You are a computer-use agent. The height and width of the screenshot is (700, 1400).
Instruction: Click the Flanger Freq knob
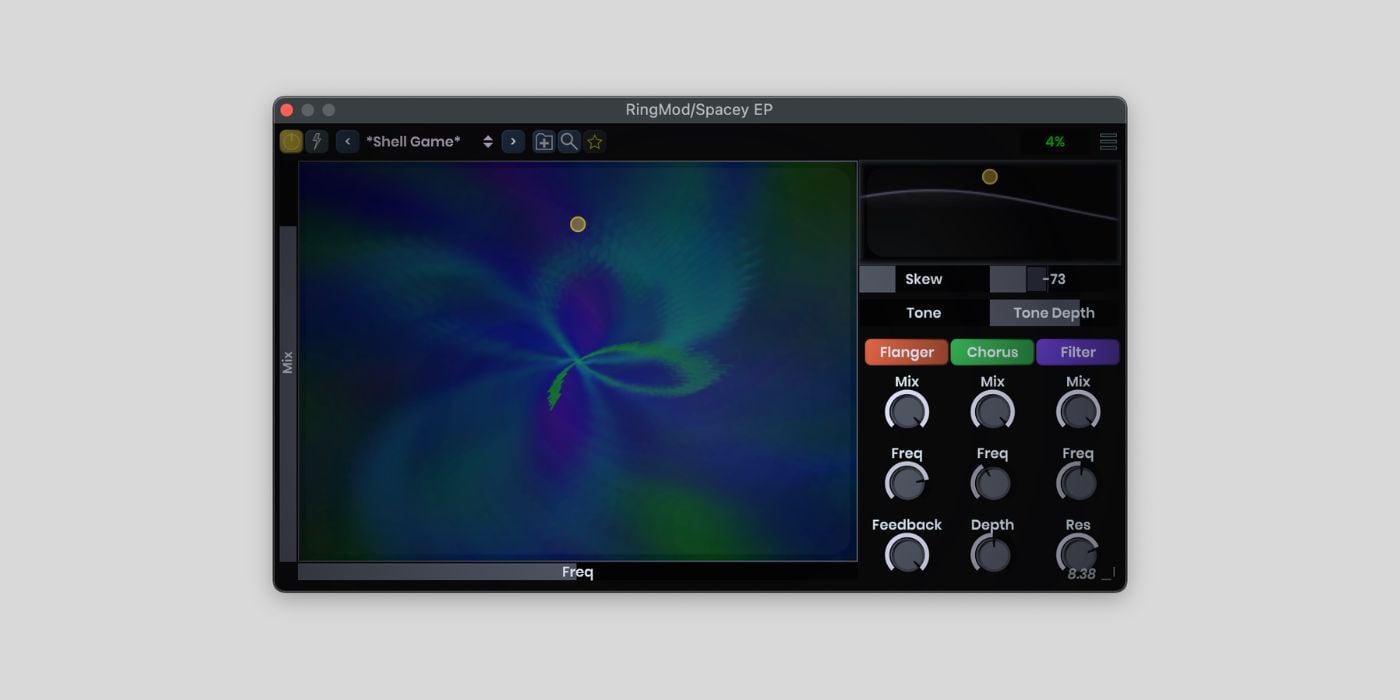click(907, 483)
